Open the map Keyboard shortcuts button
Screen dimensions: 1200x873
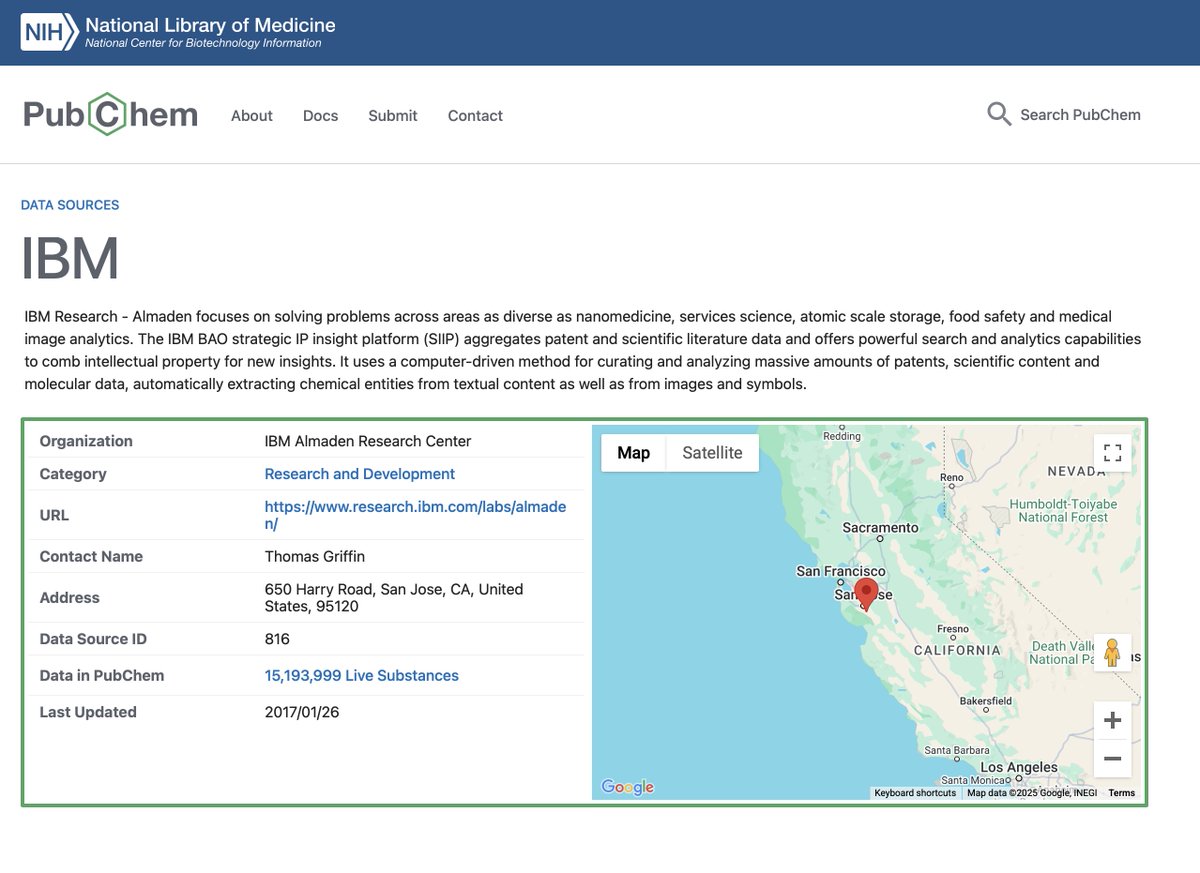915,793
